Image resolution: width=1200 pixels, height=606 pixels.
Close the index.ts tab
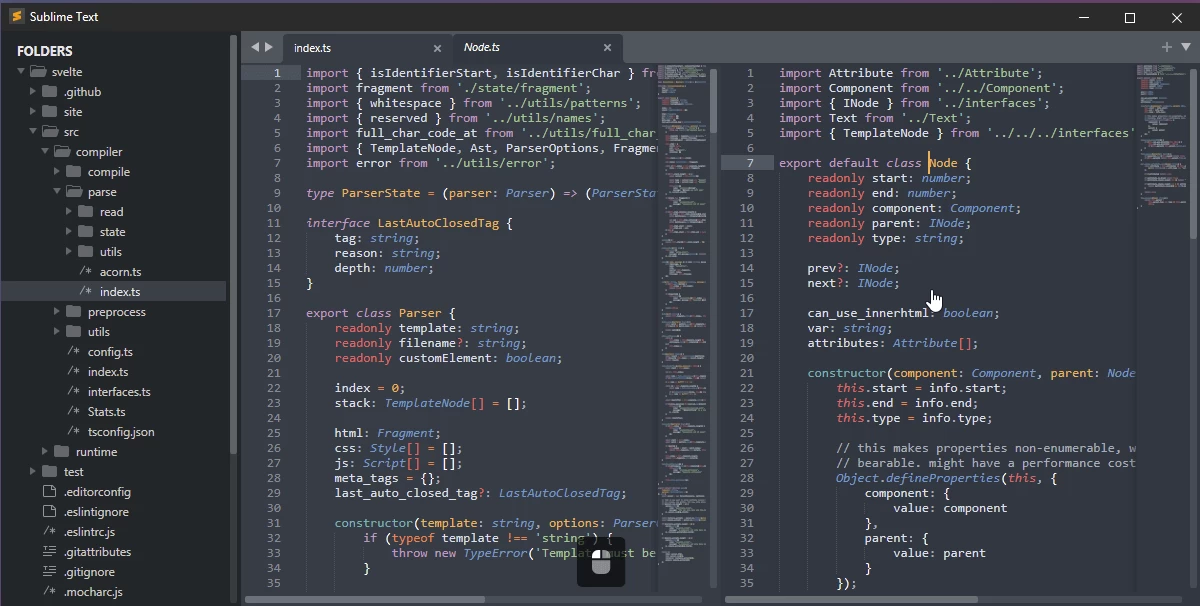coord(437,48)
